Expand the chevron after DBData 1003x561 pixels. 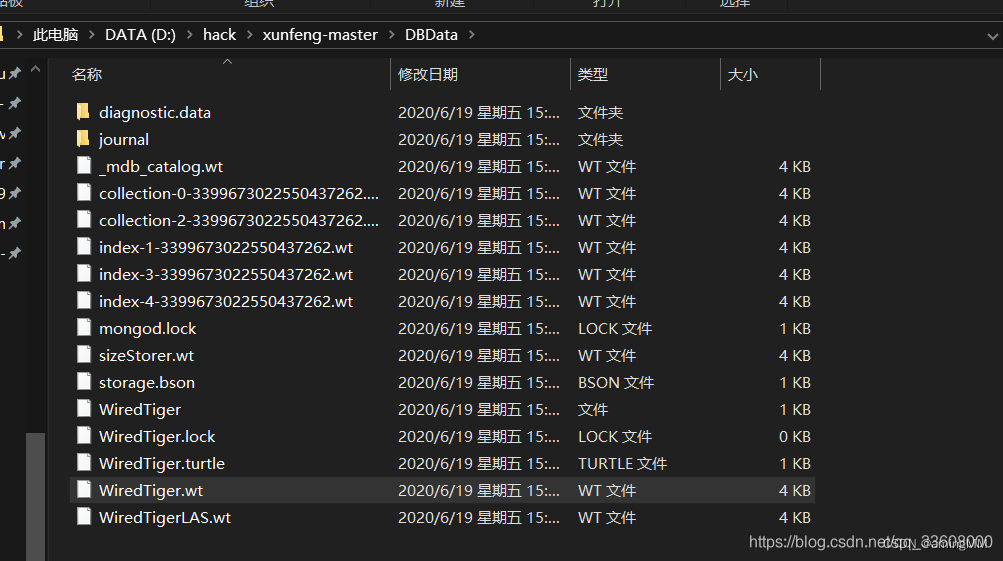(471, 35)
